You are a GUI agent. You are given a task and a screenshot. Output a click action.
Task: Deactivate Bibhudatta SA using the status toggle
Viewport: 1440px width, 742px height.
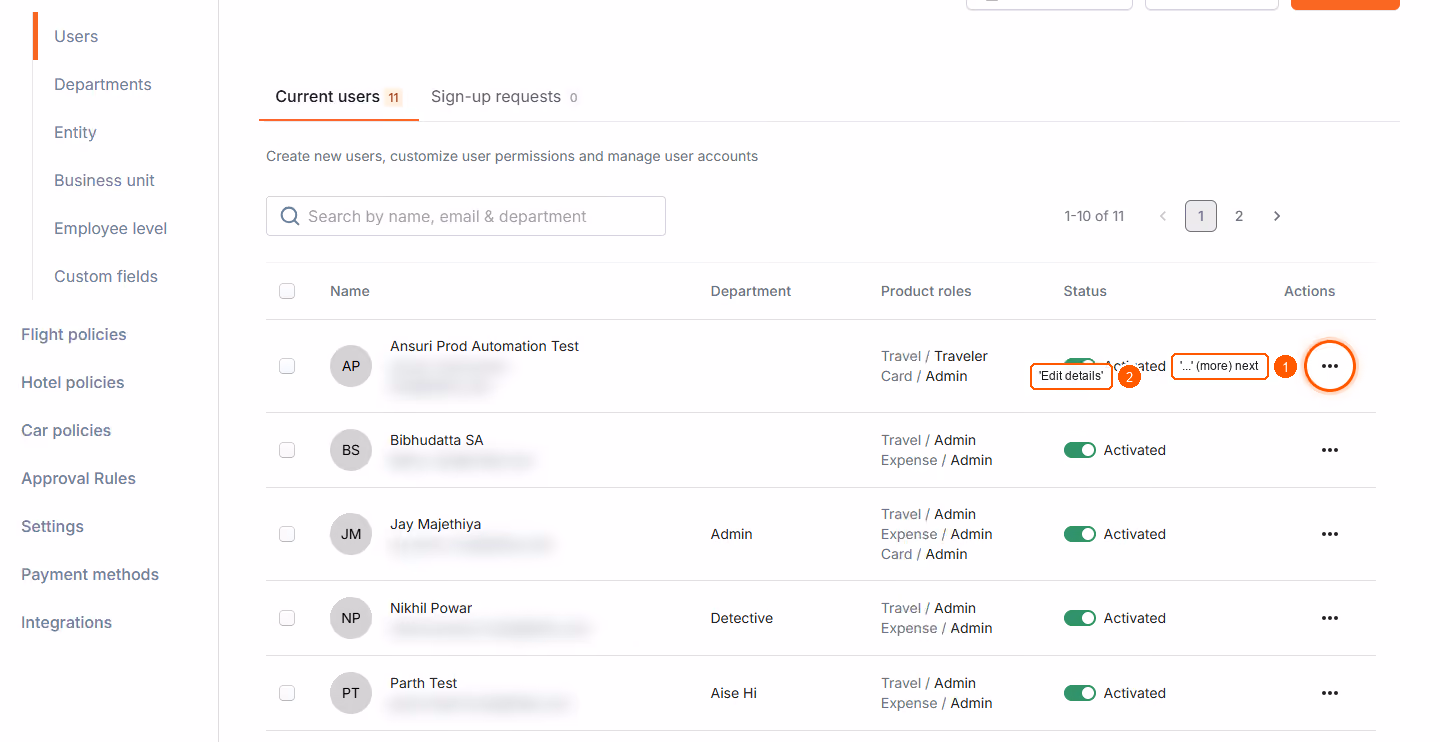[1080, 450]
